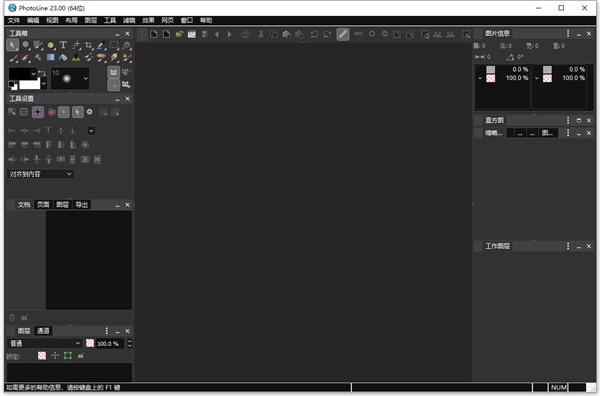Viewport: 600px width, 396px height.
Task: Click the settings gear in tool settings
Action: pyautogui.click(x=90, y=112)
